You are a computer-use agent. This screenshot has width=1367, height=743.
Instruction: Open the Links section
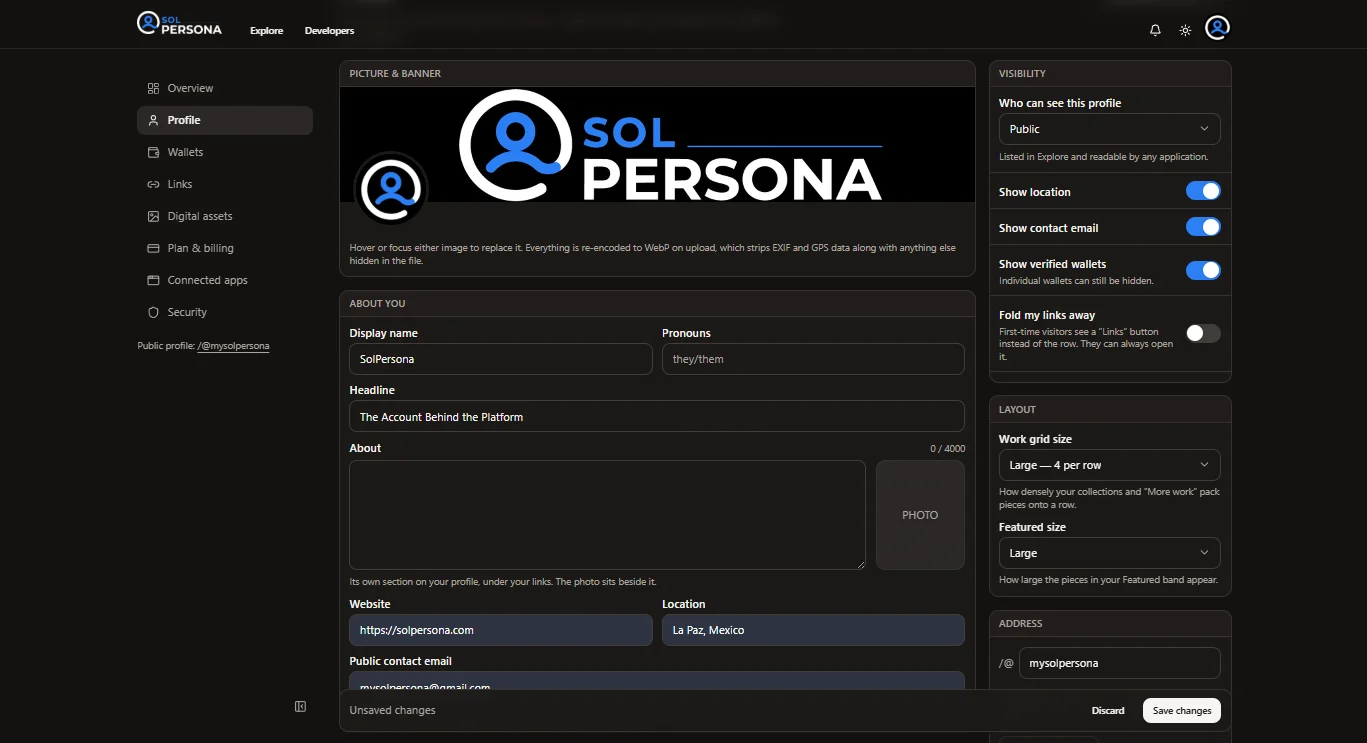tap(225, 184)
